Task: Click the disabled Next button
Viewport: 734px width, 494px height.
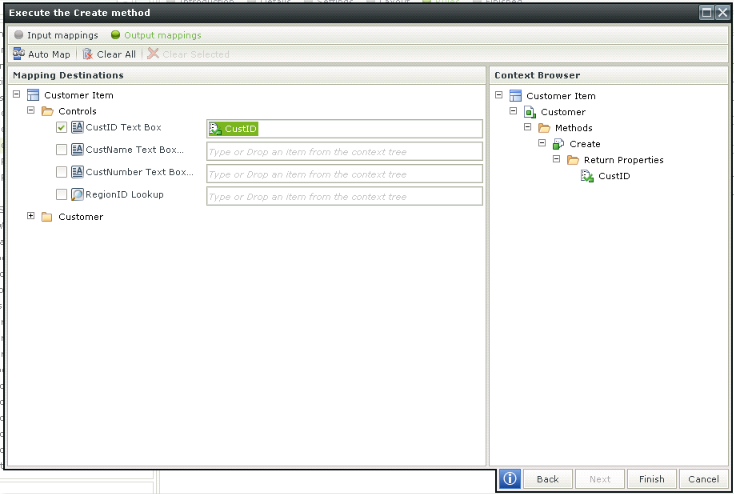Action: tap(600, 479)
